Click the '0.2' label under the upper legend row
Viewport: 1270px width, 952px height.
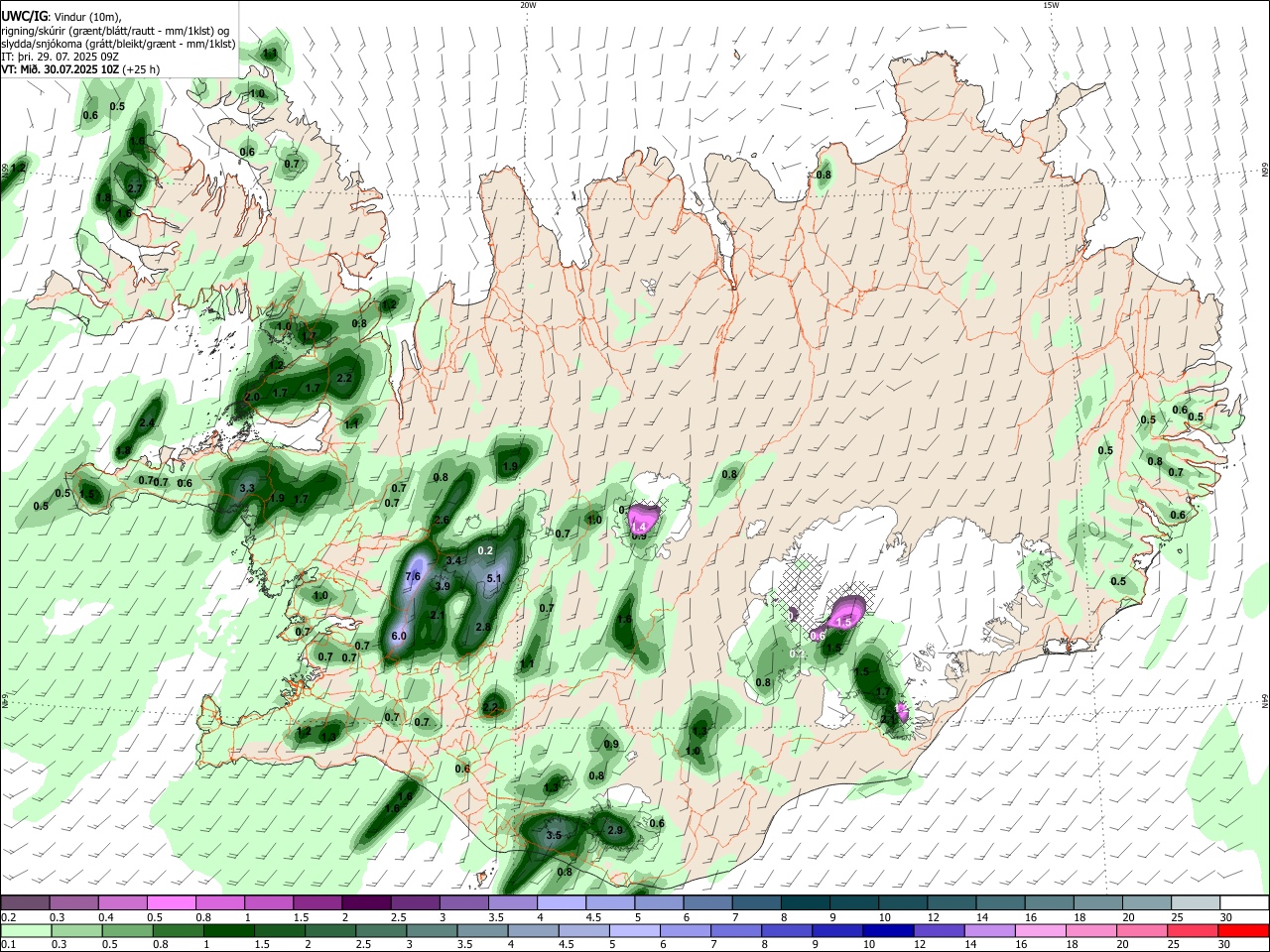point(9,917)
